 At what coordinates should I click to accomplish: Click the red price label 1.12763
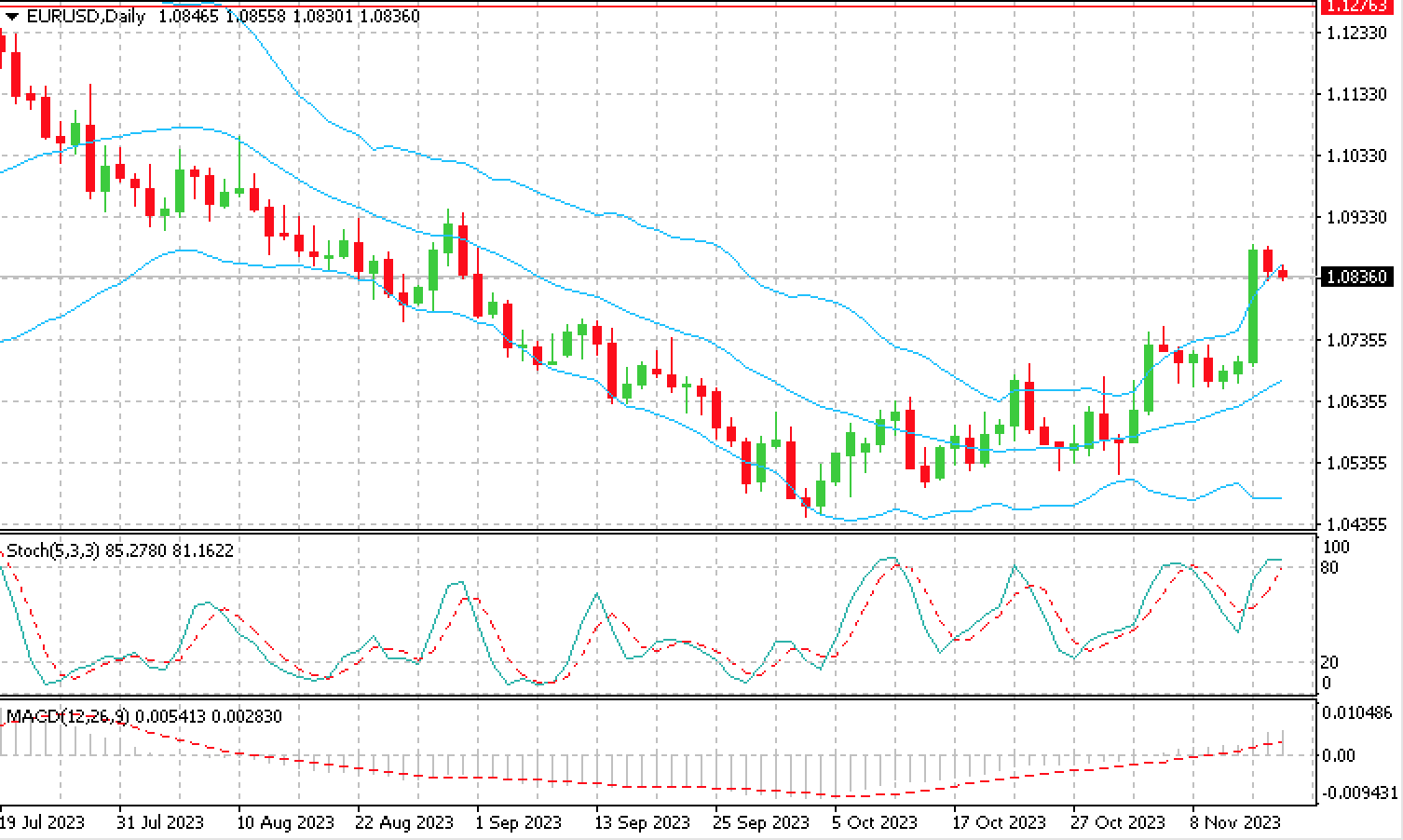tap(1357, 6)
